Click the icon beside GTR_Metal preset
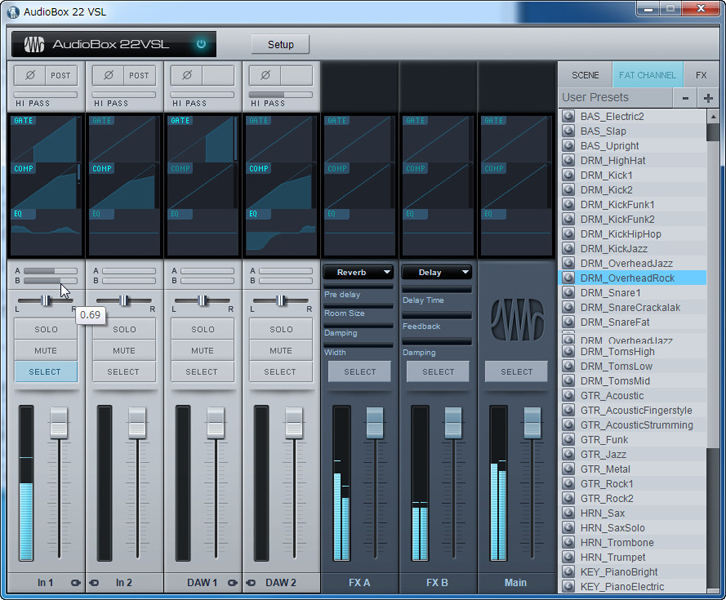726x600 pixels. (568, 469)
